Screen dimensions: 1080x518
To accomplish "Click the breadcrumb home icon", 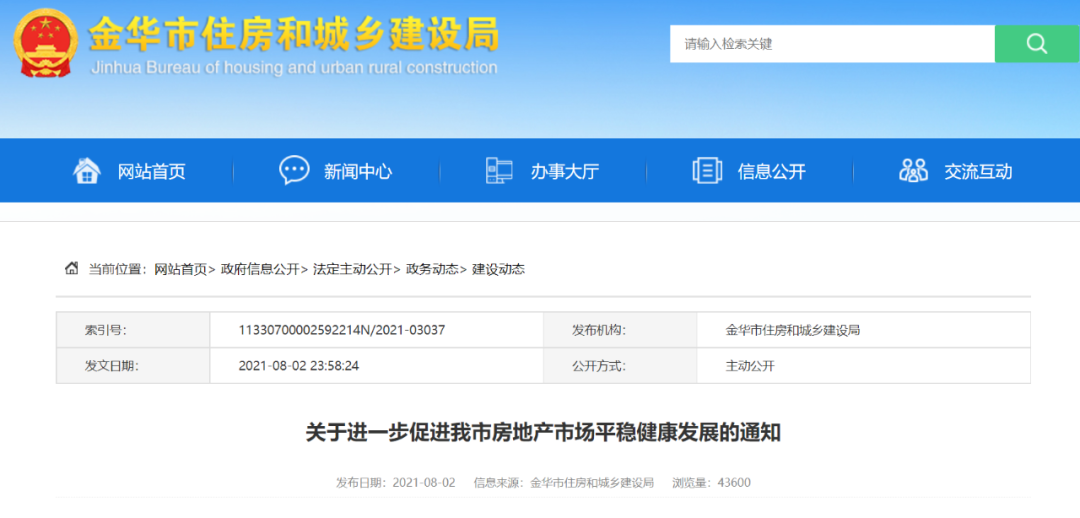I will [72, 268].
